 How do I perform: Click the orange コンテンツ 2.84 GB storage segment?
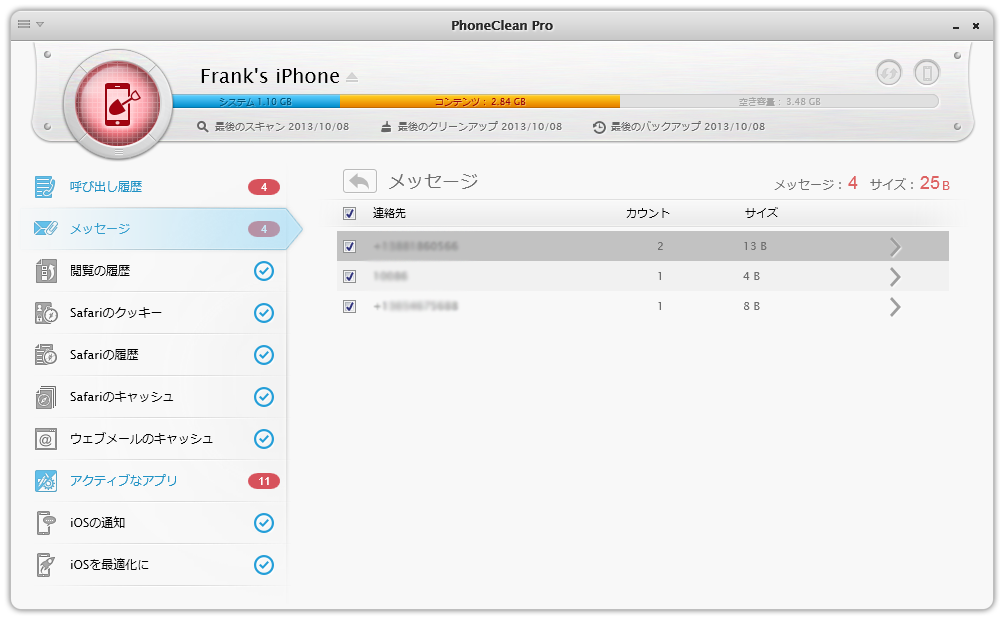coord(480,101)
